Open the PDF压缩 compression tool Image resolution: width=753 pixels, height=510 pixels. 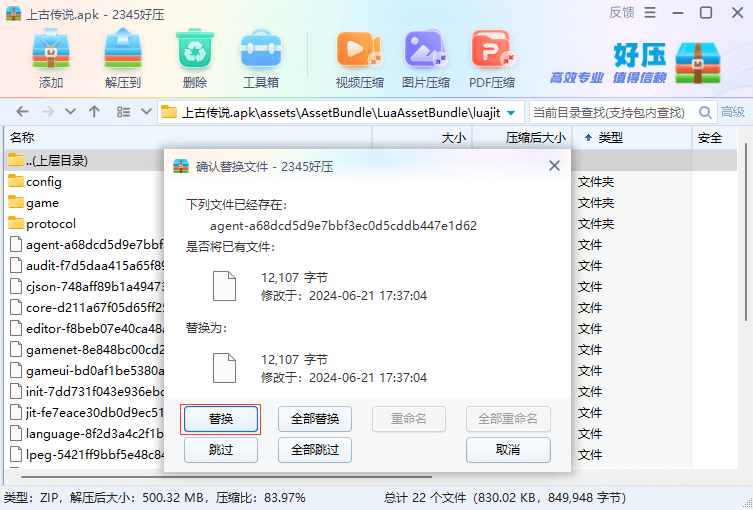coord(492,58)
